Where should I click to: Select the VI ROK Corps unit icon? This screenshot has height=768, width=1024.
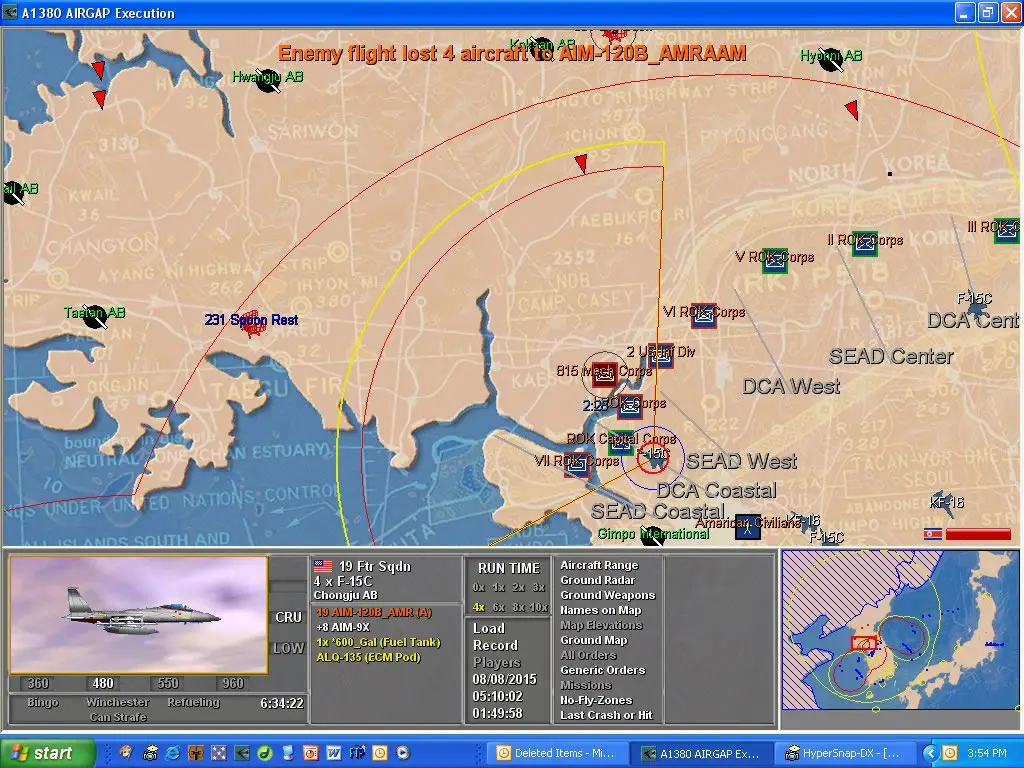tap(703, 316)
